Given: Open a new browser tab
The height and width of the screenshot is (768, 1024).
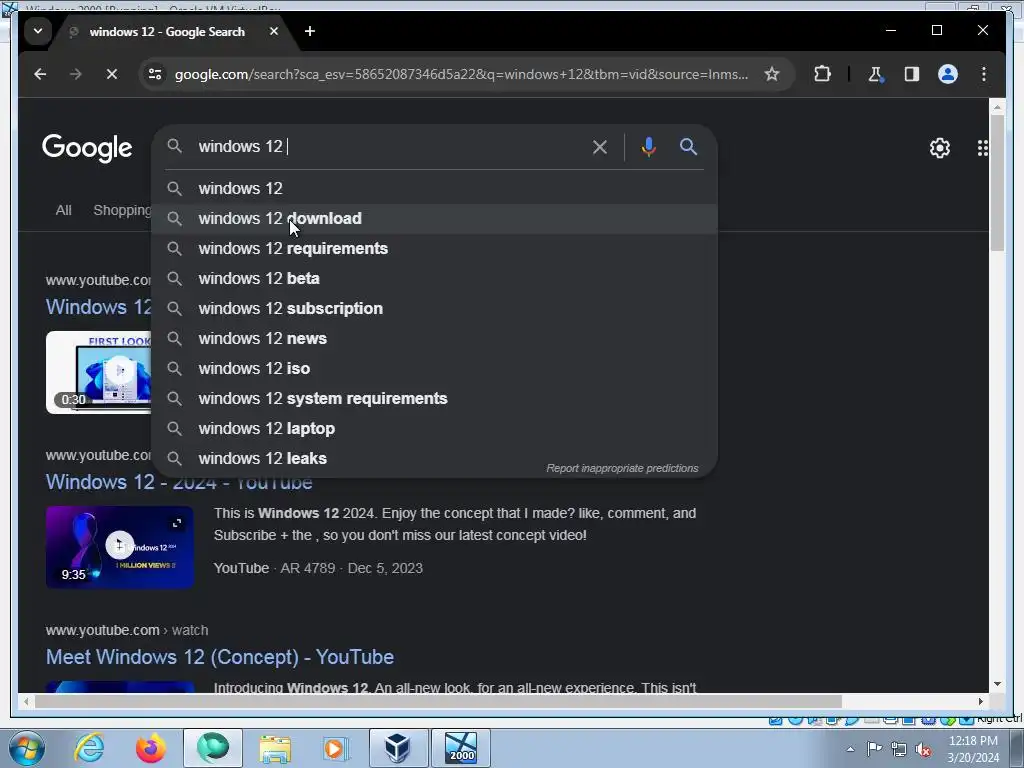Looking at the screenshot, I should coord(310,31).
